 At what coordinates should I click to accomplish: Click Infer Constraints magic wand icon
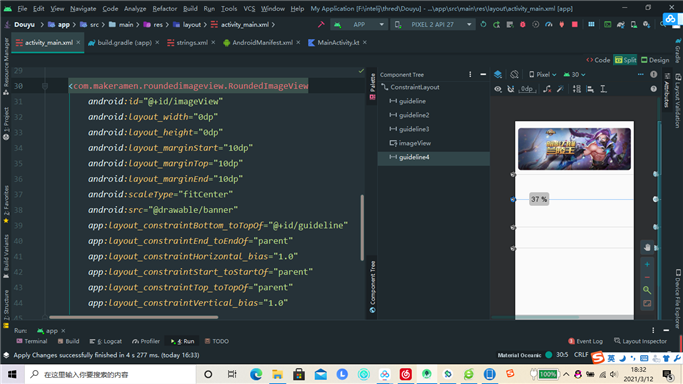[x=560, y=89]
